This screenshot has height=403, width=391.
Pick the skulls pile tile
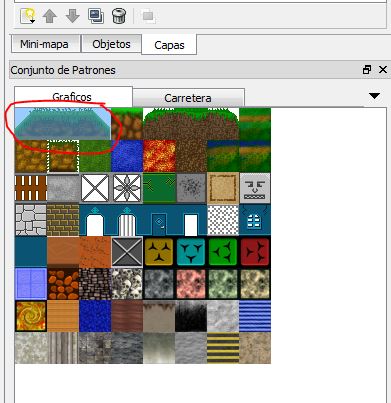(127, 284)
